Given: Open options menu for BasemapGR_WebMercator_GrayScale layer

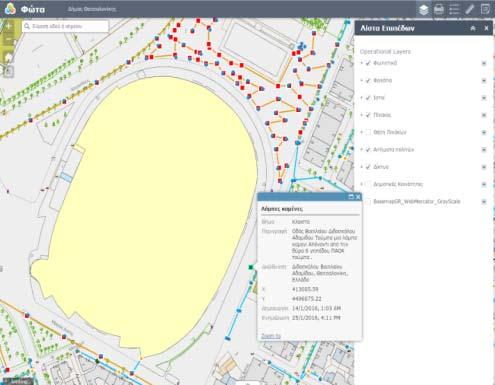Looking at the screenshot, I should click(484, 202).
